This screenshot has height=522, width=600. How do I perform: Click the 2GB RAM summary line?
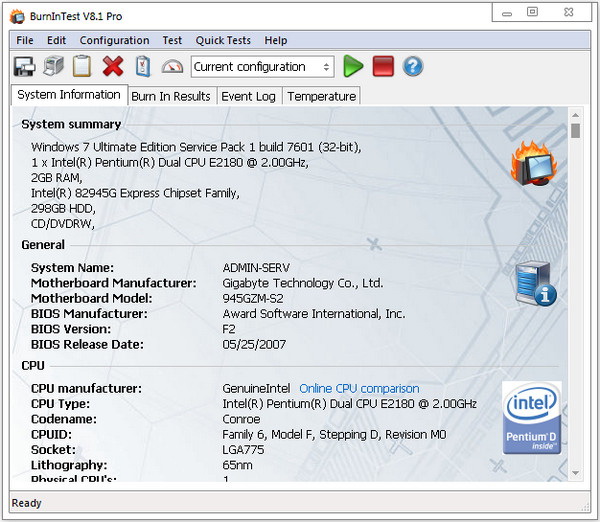(x=57, y=178)
